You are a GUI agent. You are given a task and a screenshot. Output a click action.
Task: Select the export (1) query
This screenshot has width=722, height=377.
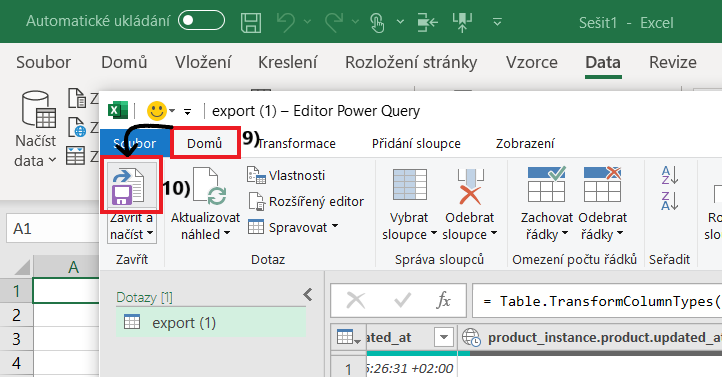tap(211, 323)
